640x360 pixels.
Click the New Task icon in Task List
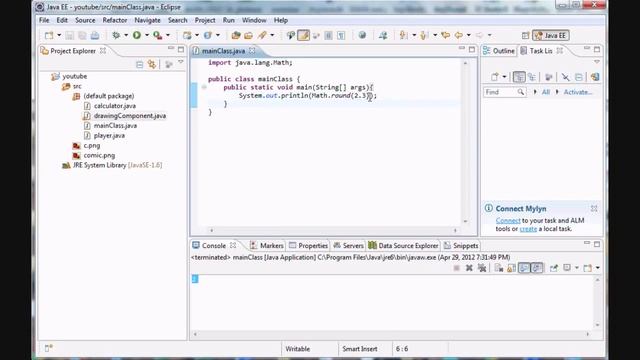495,77
